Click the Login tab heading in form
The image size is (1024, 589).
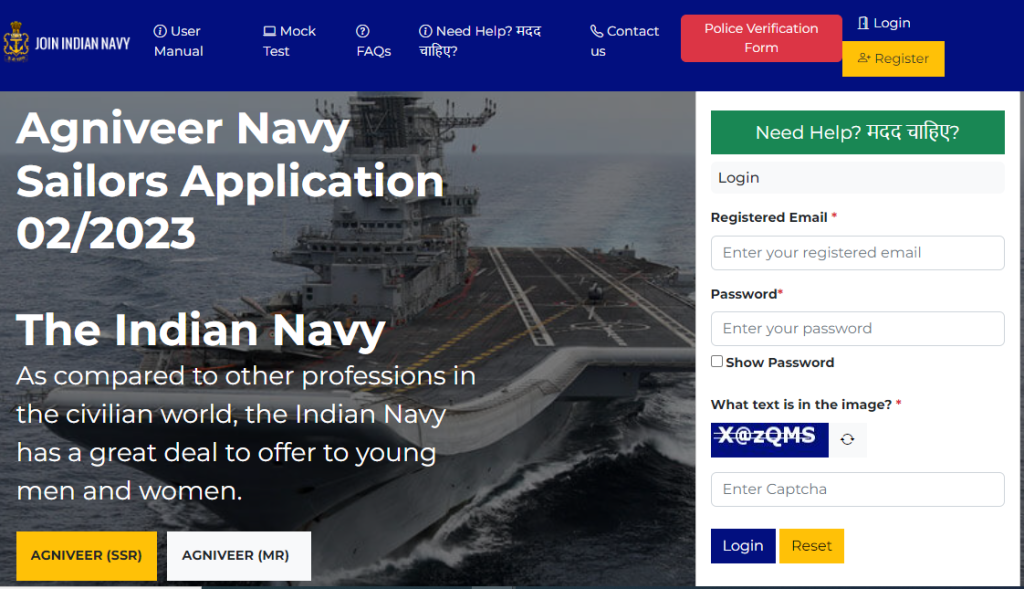pyautogui.click(x=857, y=178)
